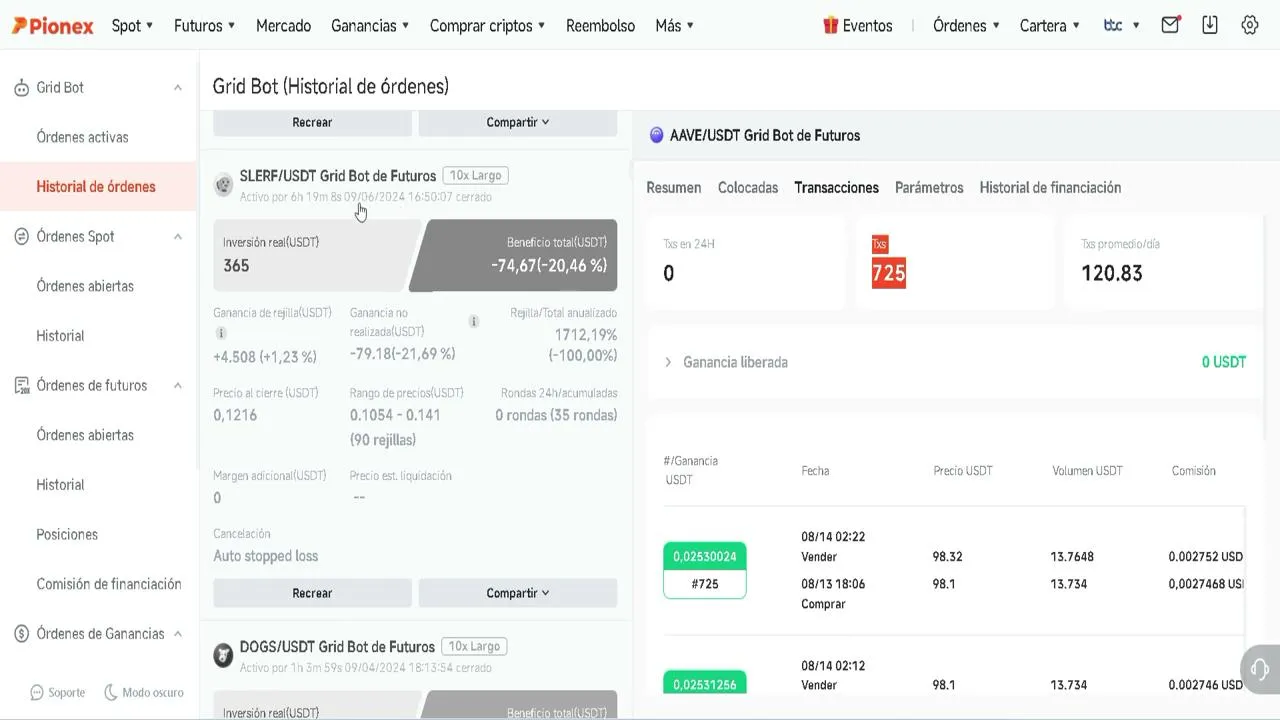Open Compartir dropdown on SLERF/USDT card
The image size is (1280, 720).
(518, 593)
